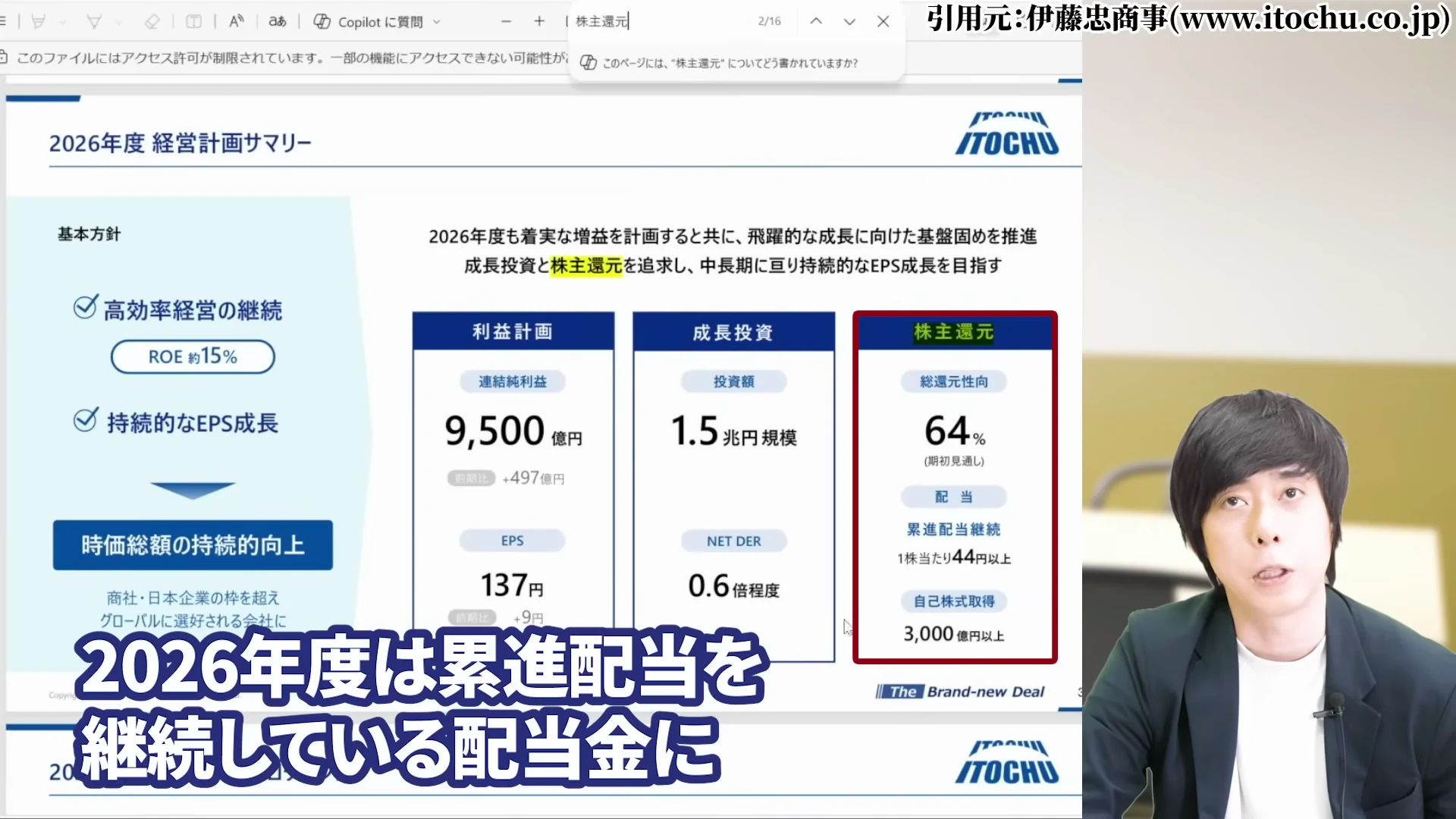Click Copilot suggestion about 株主還元 on this page
This screenshot has width=1456, height=819.
point(719,63)
